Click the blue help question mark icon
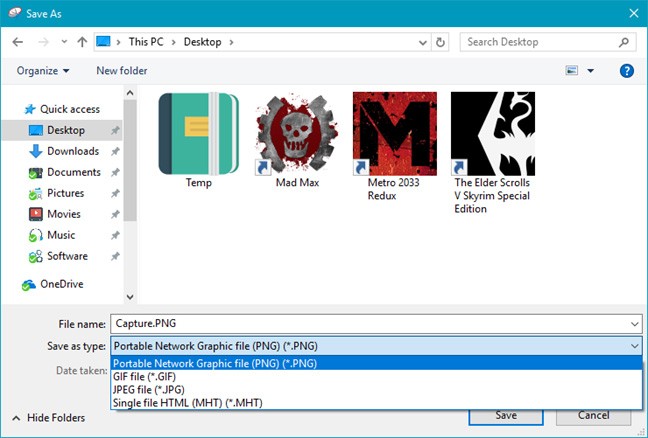648x438 pixels. pos(627,71)
